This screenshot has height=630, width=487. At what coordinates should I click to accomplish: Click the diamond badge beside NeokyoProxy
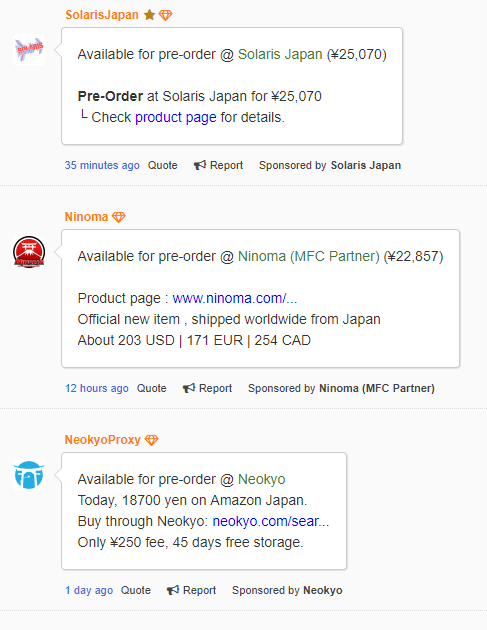(x=151, y=440)
